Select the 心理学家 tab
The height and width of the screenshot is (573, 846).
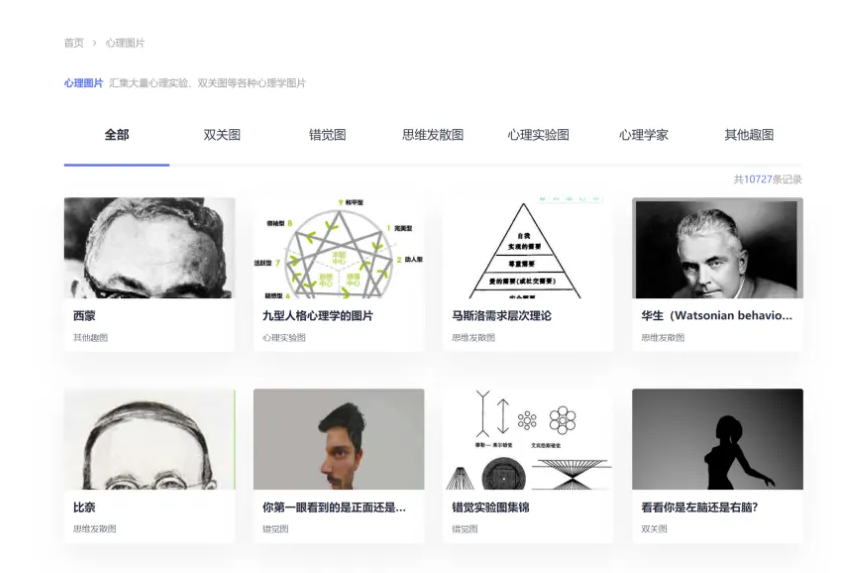(x=643, y=135)
